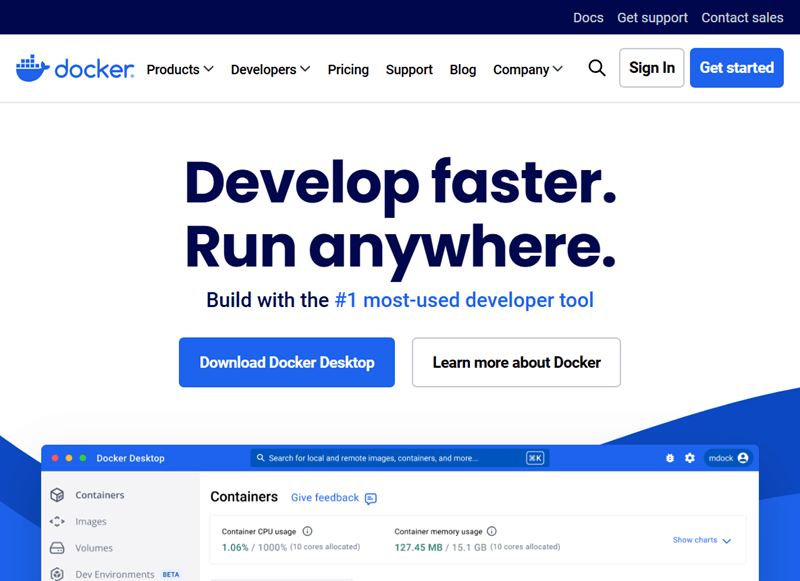Click the Download Docker Desktop button
Screen dimensions: 800x581
point(286,362)
